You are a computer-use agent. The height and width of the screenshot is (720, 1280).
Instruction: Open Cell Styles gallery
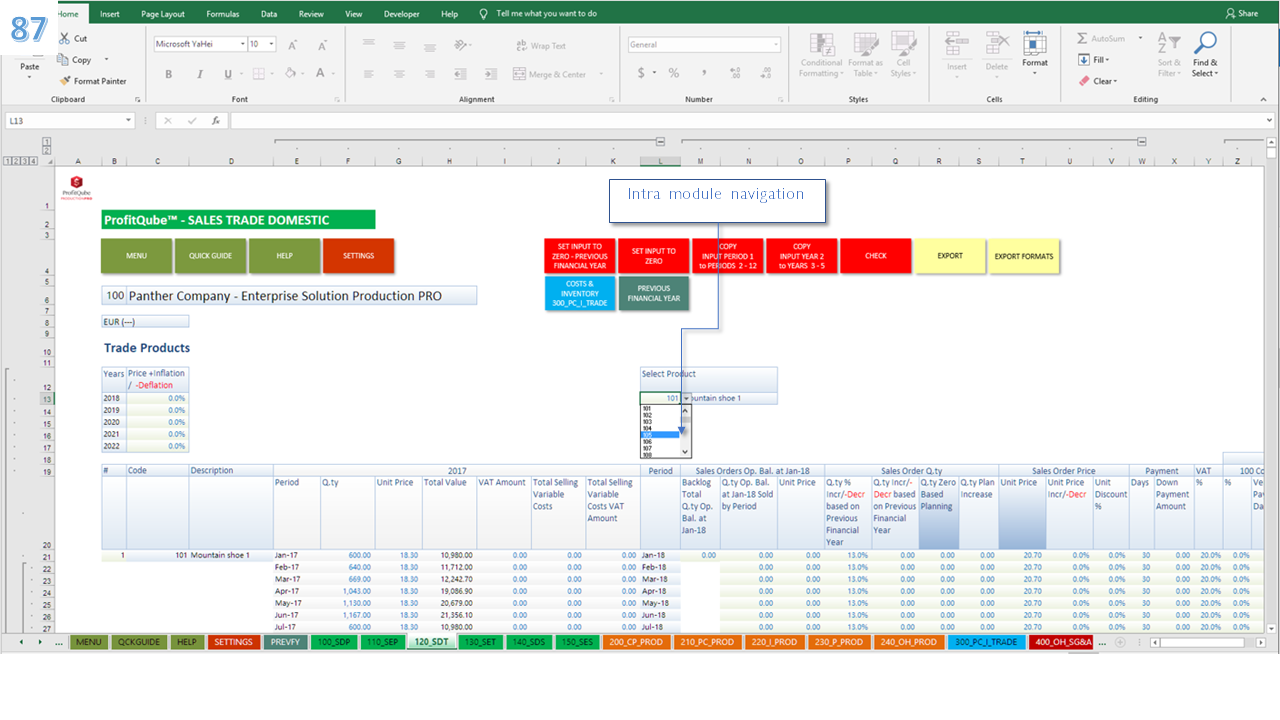pyautogui.click(x=903, y=55)
